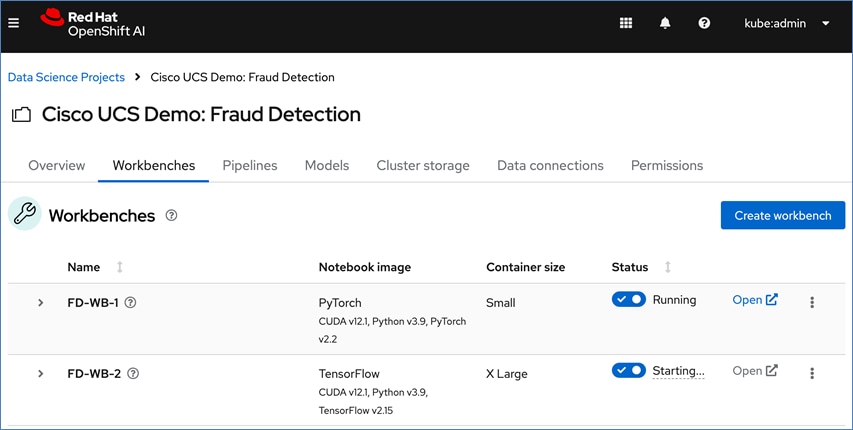The width and height of the screenshot is (853, 430).
Task: Open the Cluster storage tab
Action: [x=423, y=165]
